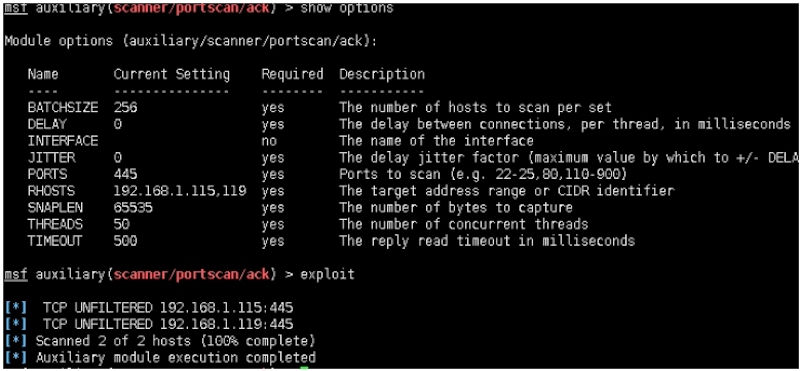This screenshot has width=800, height=371.
Task: Select the TIMEOUT value 500
Action: click(125, 241)
